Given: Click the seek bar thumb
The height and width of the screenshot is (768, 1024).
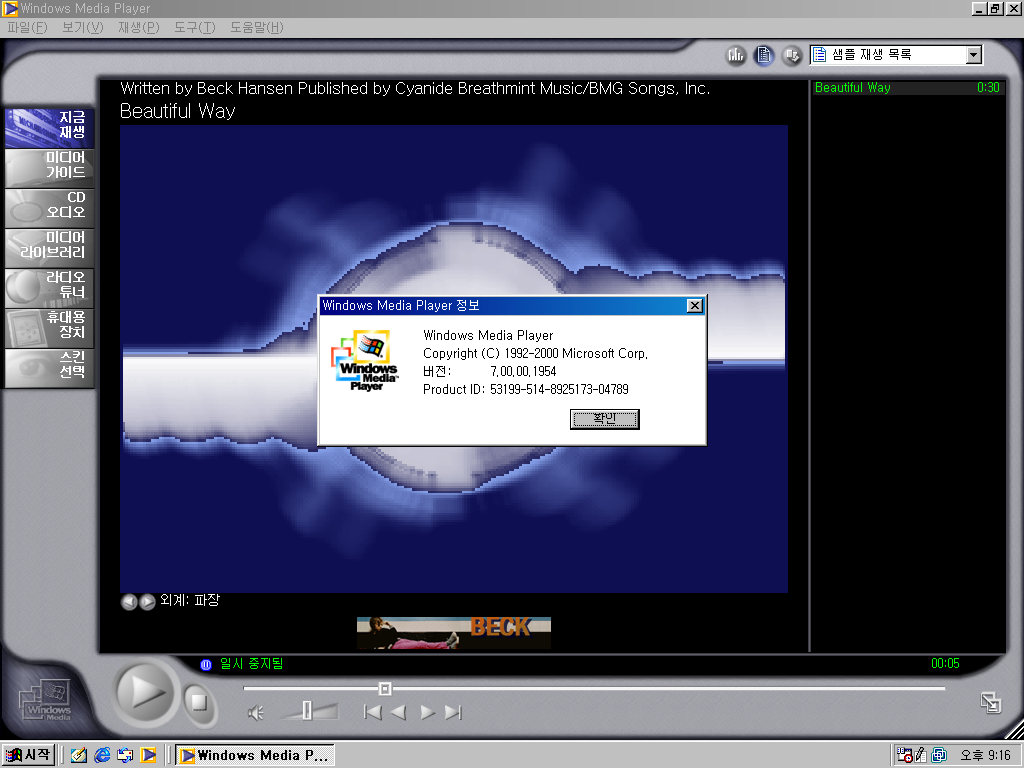Looking at the screenshot, I should click(x=385, y=688).
